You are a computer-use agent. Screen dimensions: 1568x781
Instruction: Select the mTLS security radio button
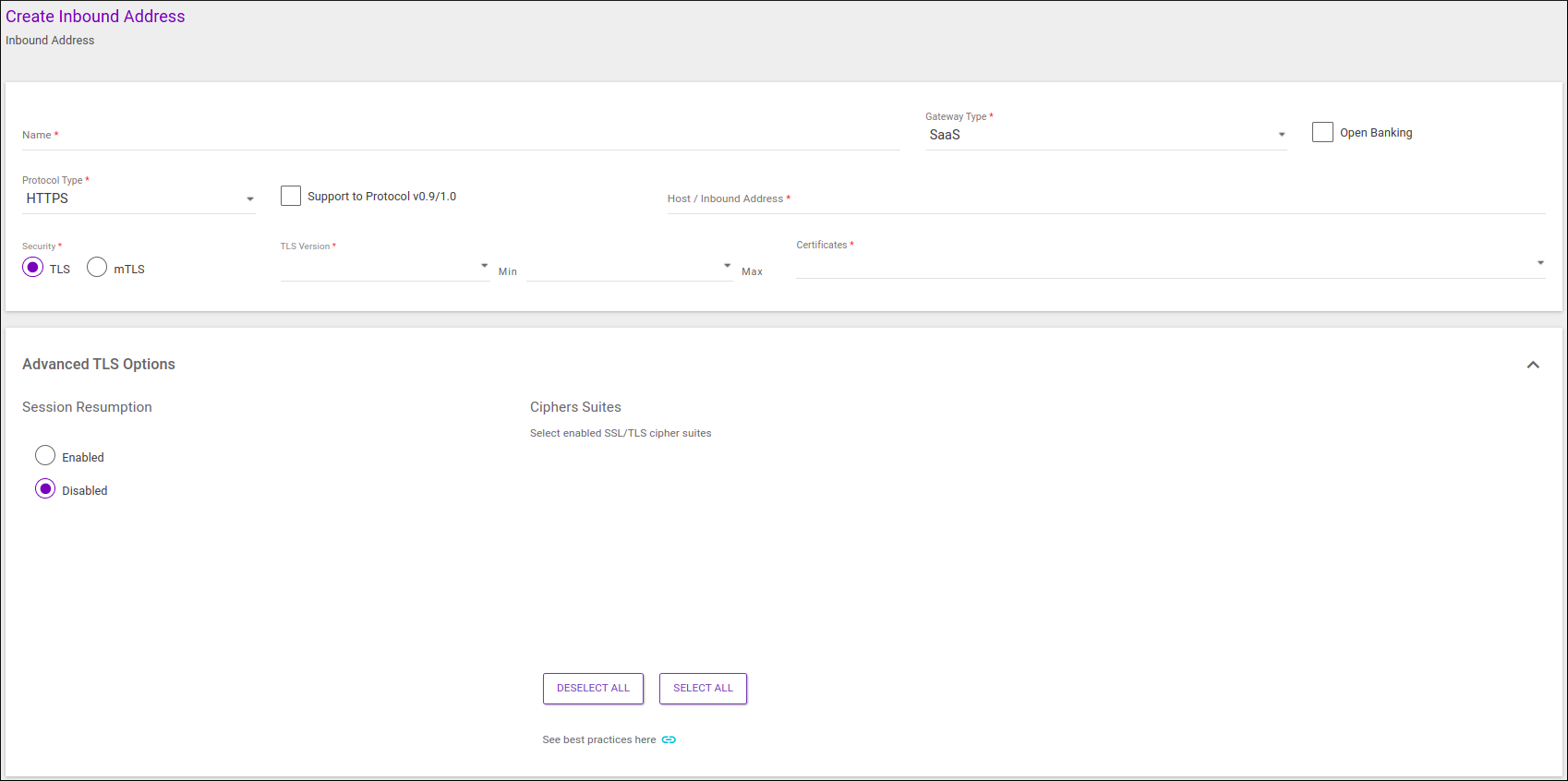pyautogui.click(x=97, y=268)
